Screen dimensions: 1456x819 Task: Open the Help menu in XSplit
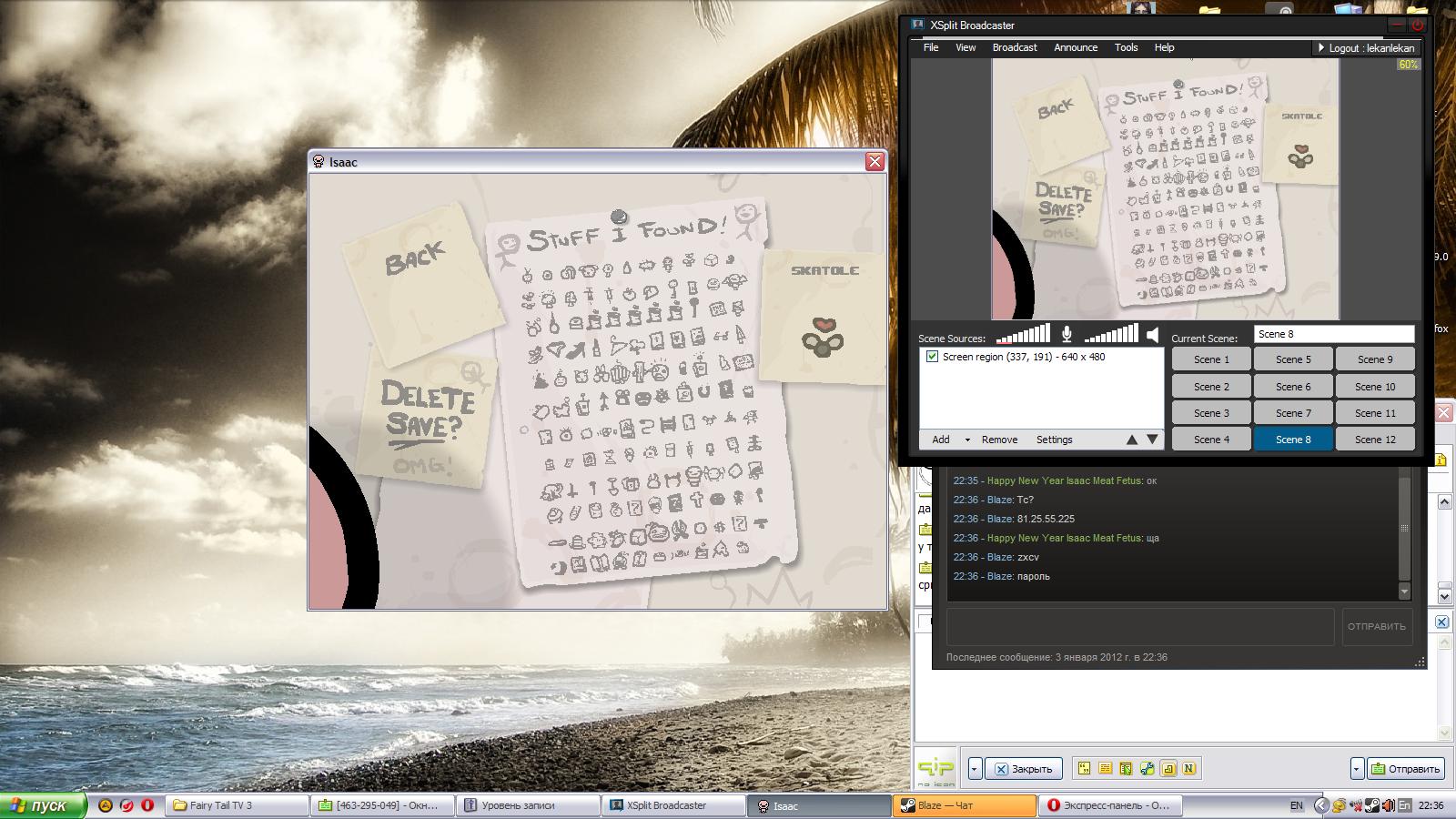[1165, 47]
